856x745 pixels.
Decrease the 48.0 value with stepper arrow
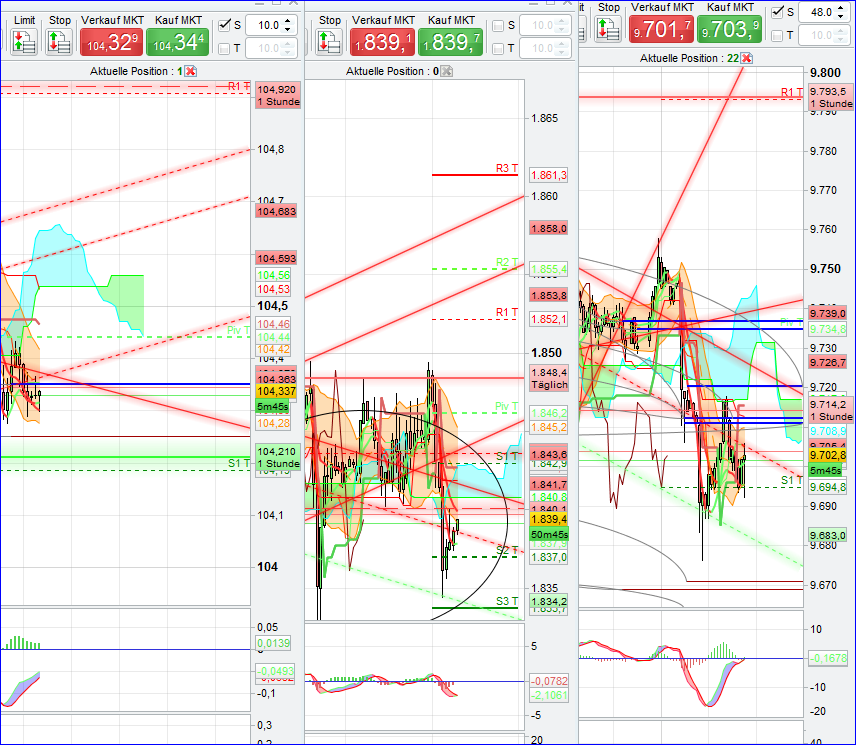coord(841,18)
